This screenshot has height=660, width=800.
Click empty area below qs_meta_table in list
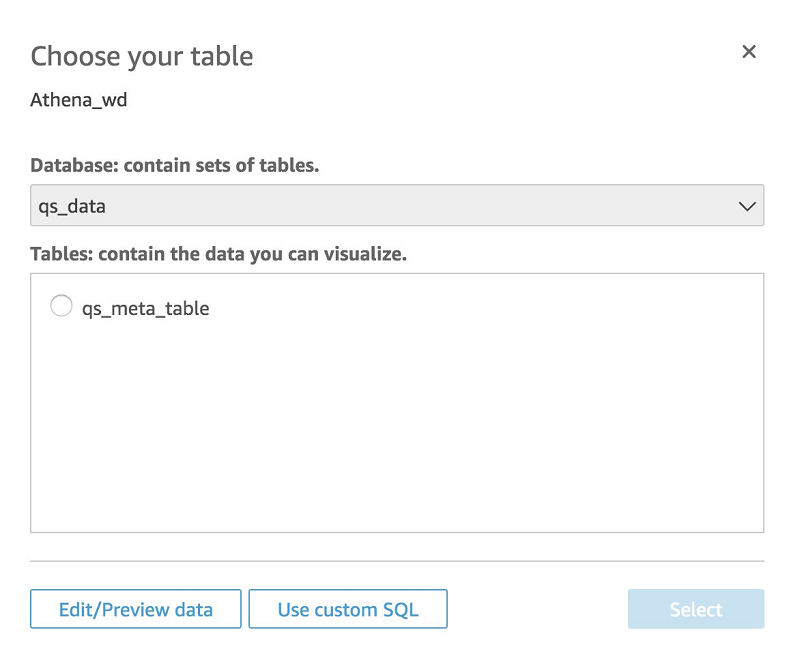(x=397, y=430)
